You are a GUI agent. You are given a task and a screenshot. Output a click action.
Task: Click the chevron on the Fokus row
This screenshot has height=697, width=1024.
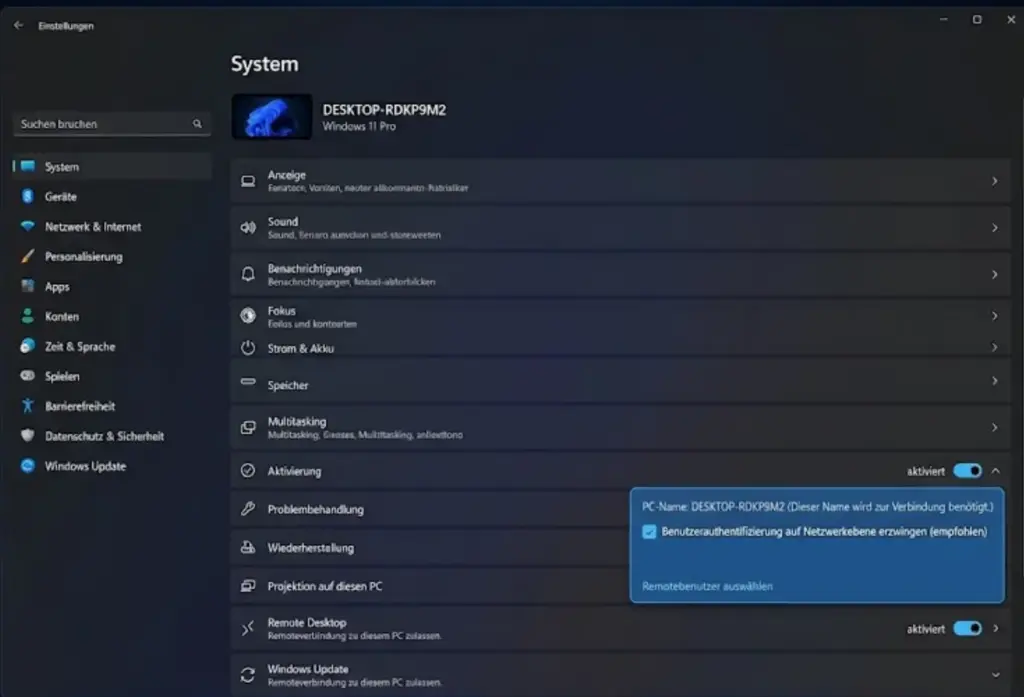(x=995, y=316)
